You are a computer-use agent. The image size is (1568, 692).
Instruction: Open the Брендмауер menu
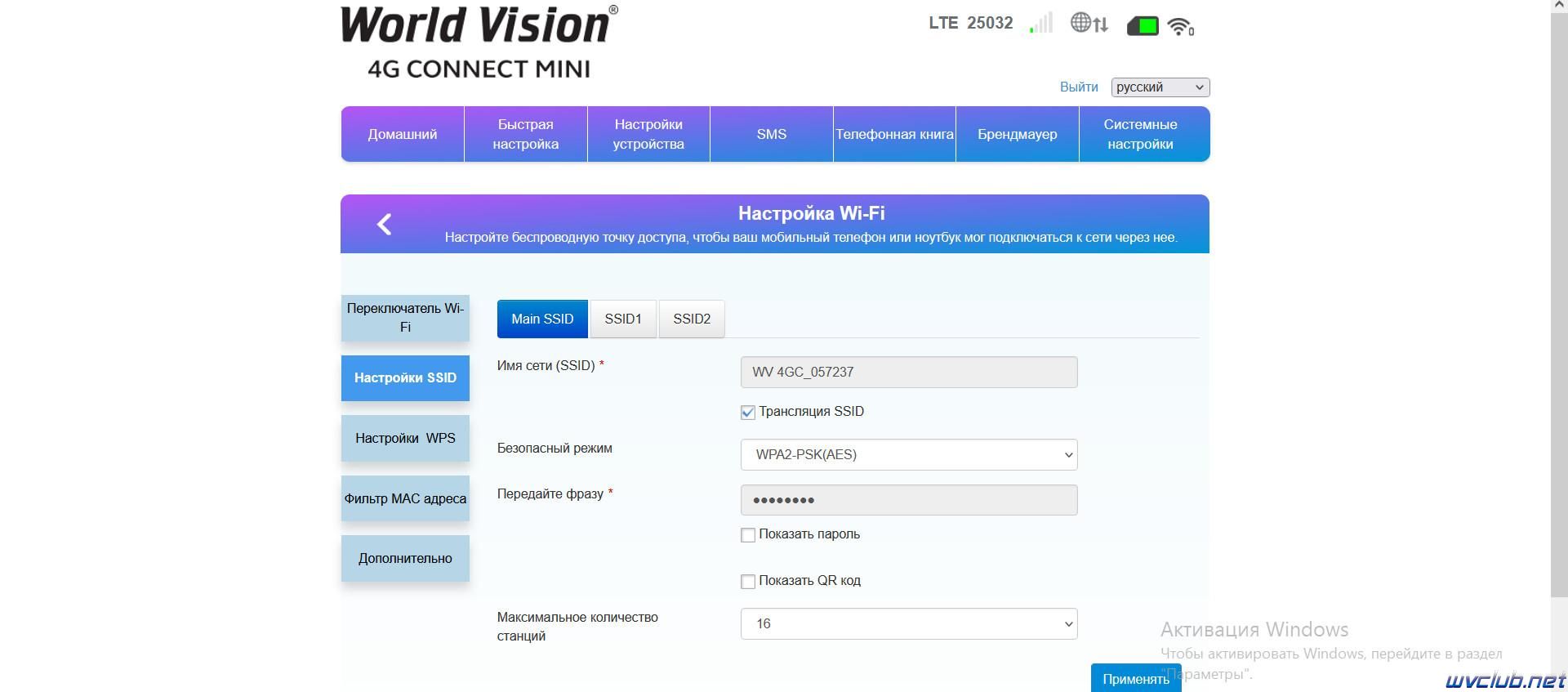tap(1018, 134)
